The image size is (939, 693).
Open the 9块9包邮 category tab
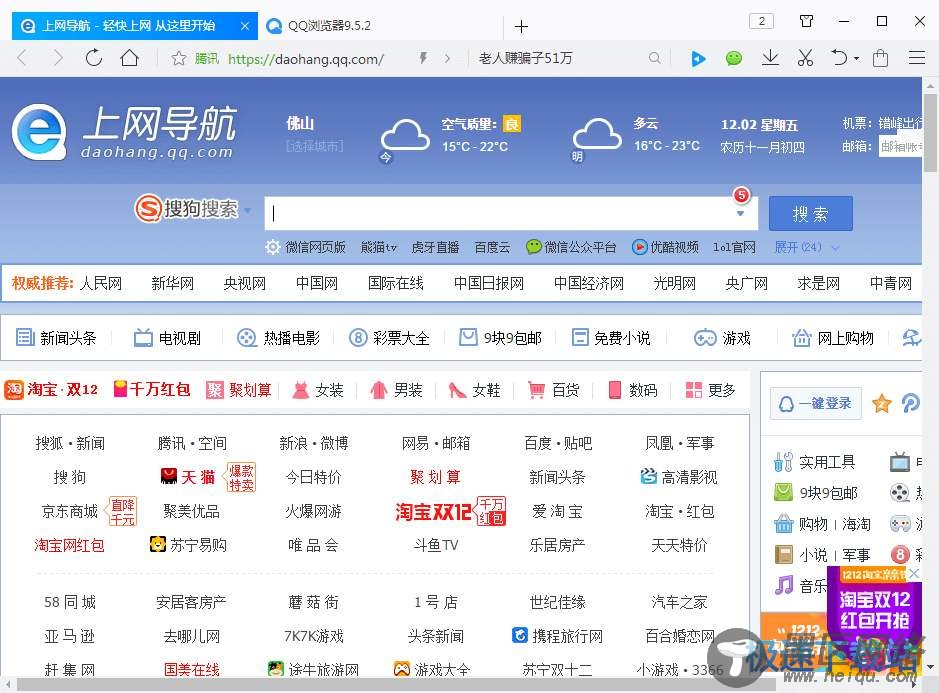(501, 338)
